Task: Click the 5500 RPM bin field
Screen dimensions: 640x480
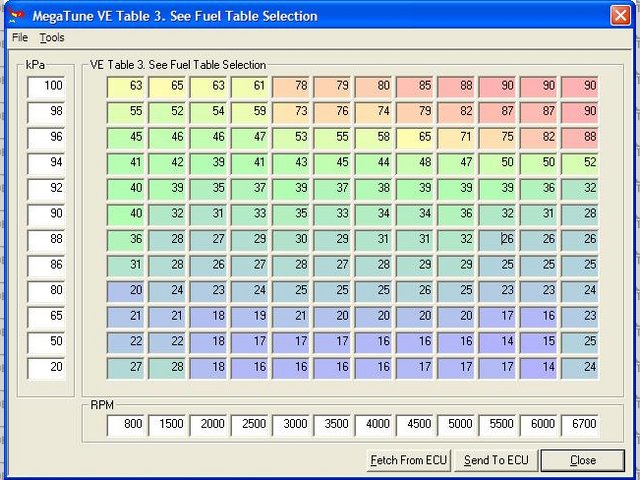Action: pyautogui.click(x=497, y=425)
